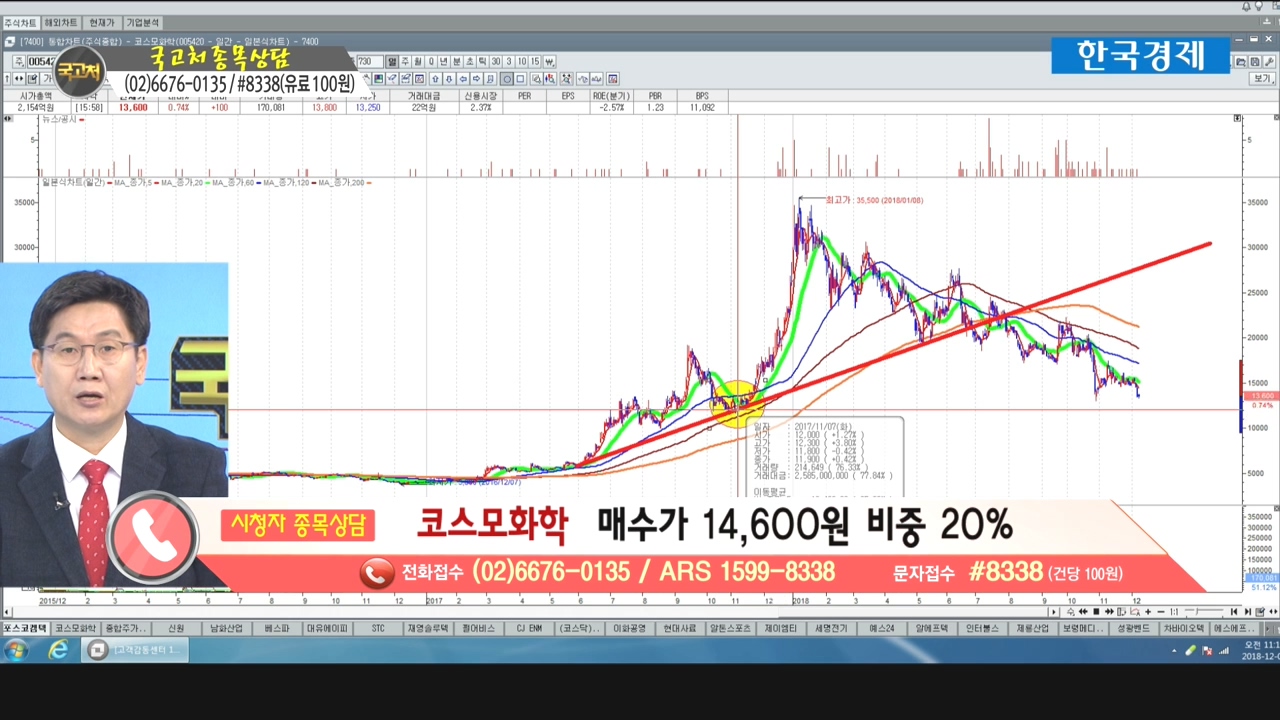Open the 보기 view dropdown

point(1262,78)
